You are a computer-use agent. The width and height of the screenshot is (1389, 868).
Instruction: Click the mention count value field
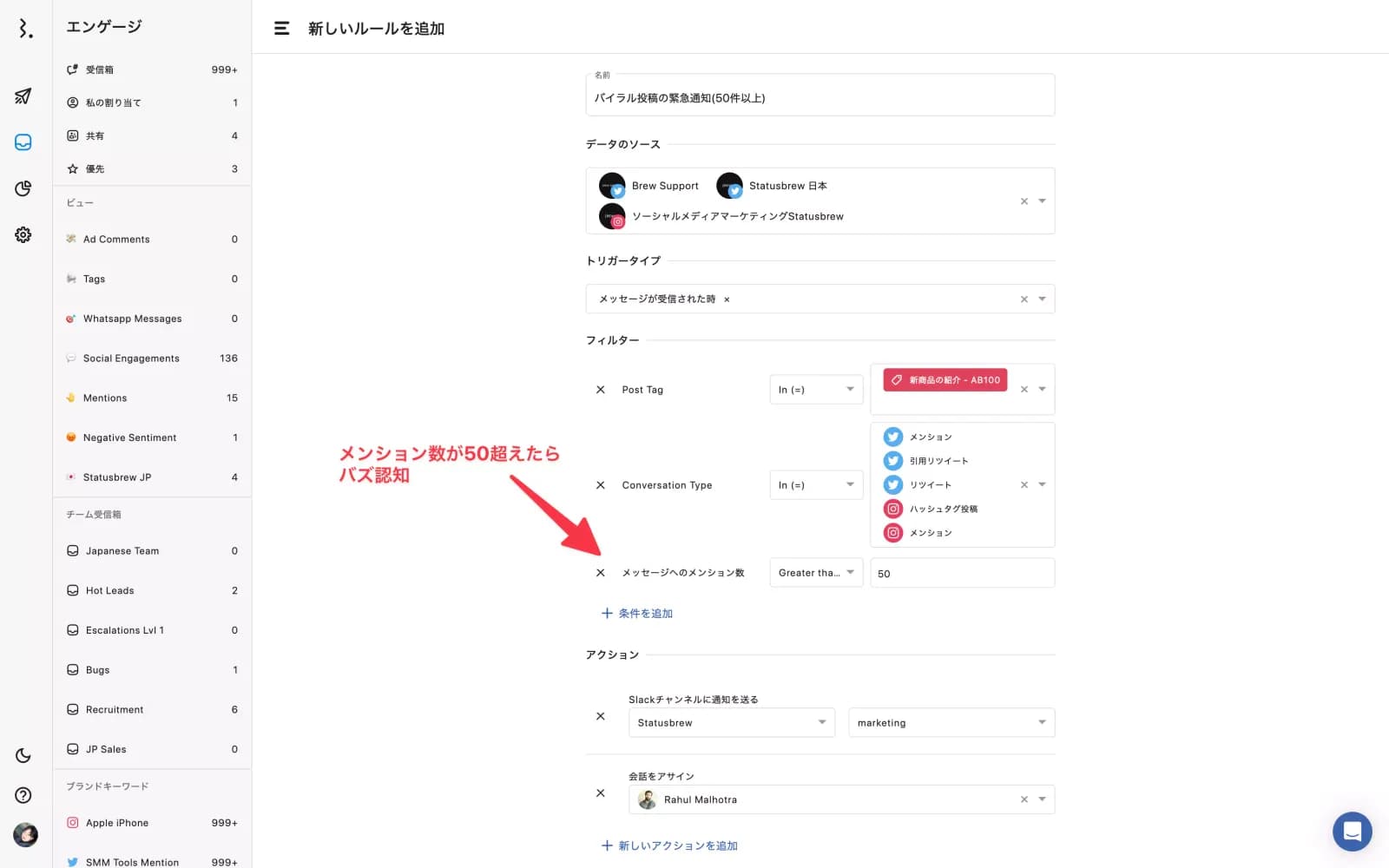coord(962,573)
